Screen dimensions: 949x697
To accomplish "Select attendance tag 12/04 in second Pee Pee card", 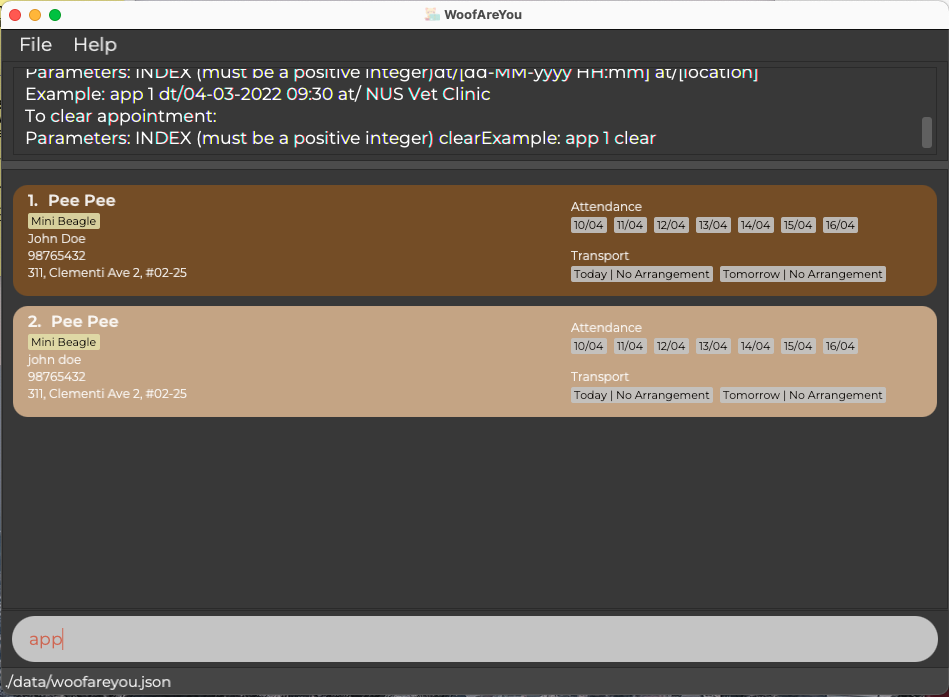I will (x=671, y=346).
